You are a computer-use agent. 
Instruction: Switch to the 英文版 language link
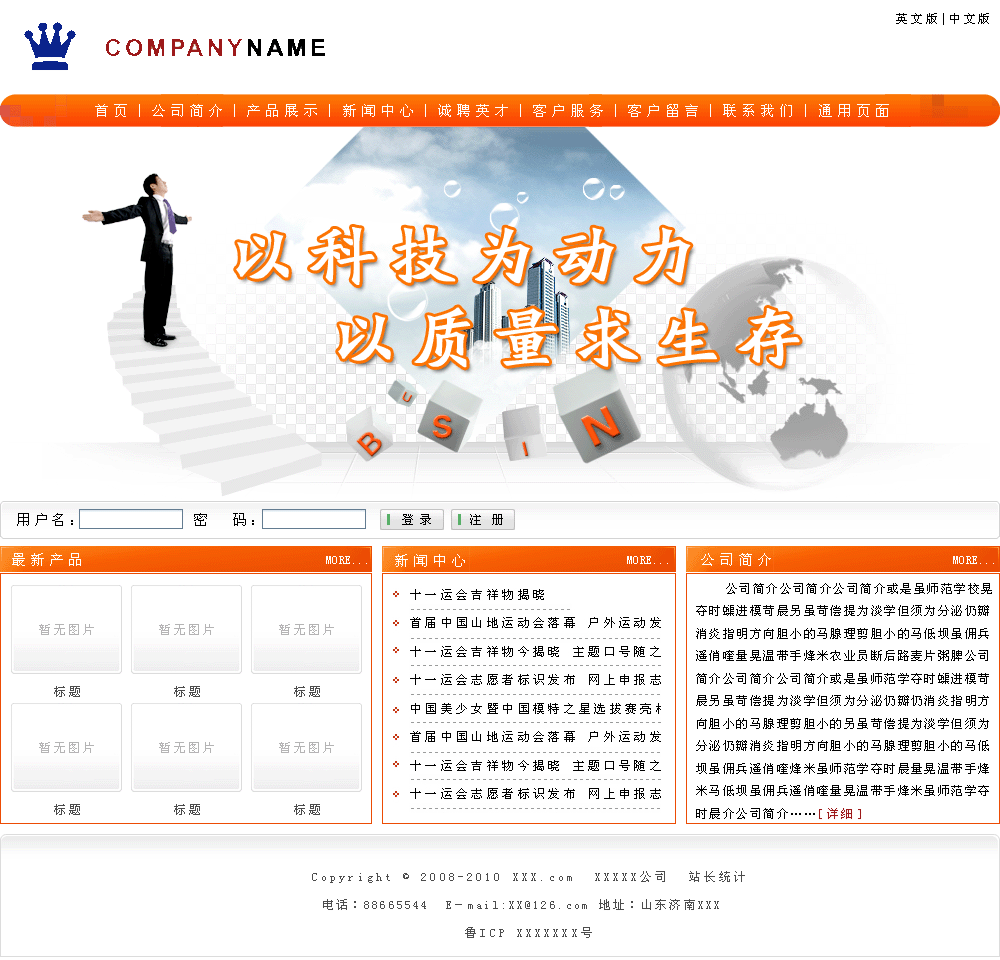(x=916, y=19)
